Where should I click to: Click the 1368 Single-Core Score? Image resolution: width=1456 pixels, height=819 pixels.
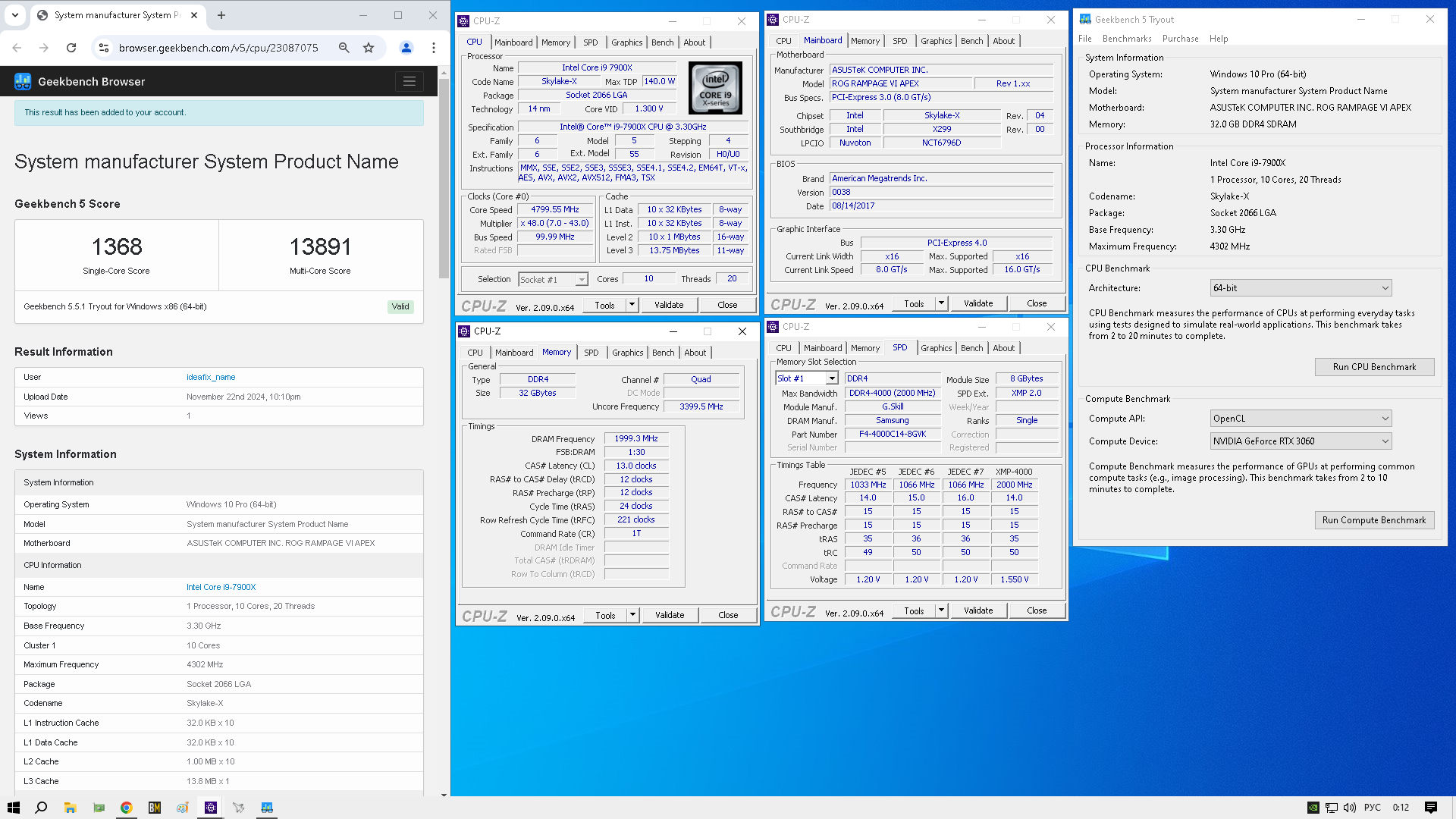[117, 246]
